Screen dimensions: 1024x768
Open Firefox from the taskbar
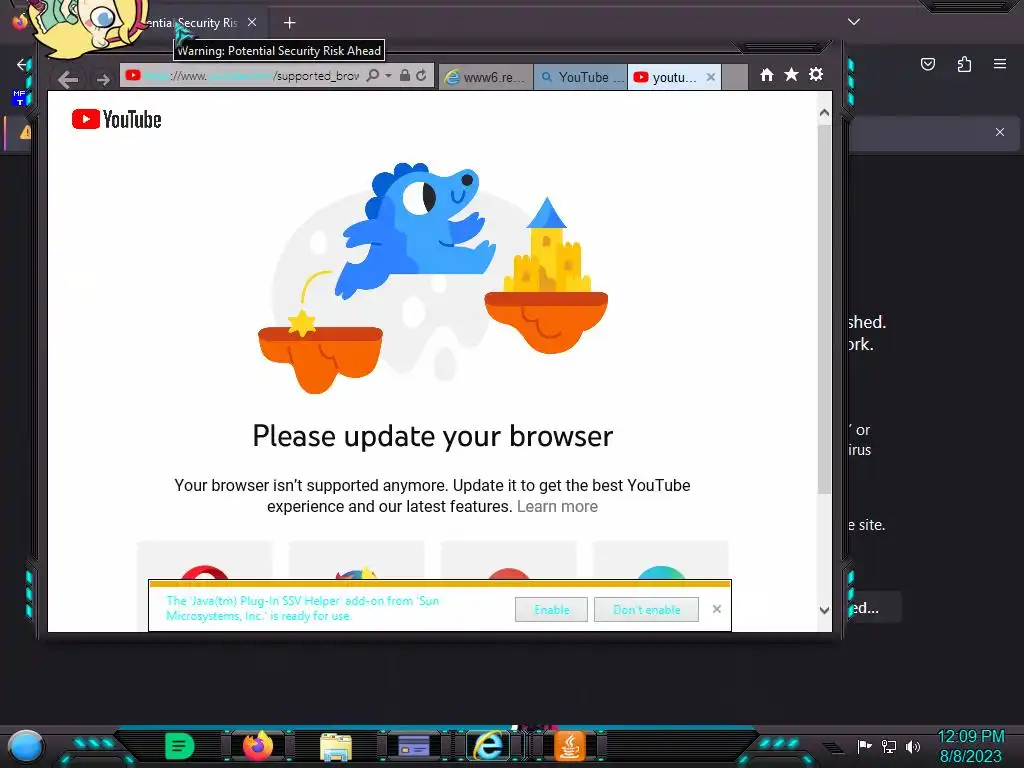[x=257, y=745]
